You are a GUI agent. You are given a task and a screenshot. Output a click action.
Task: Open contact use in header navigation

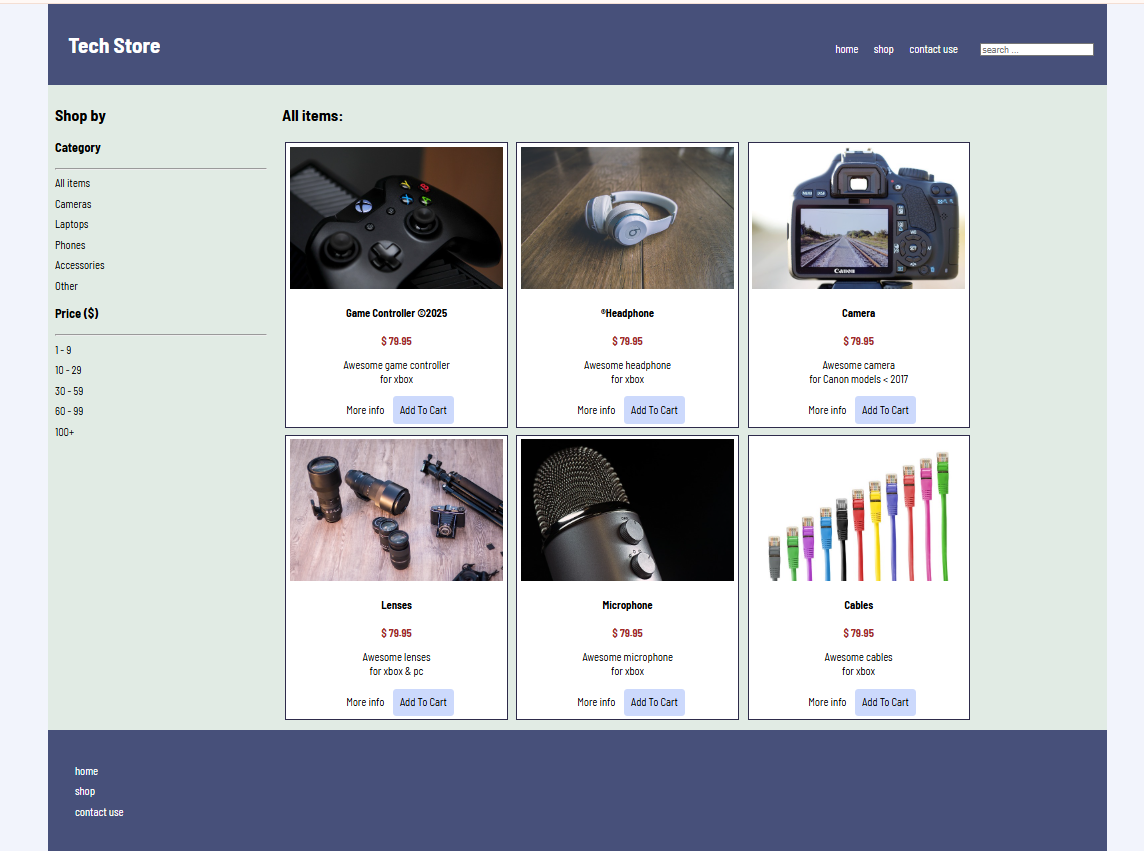click(x=933, y=50)
